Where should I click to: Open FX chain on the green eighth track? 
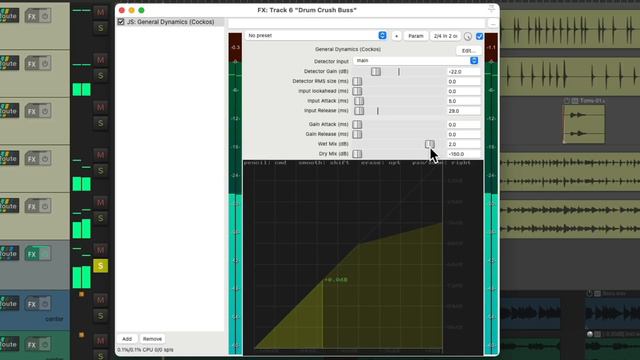click(x=31, y=345)
